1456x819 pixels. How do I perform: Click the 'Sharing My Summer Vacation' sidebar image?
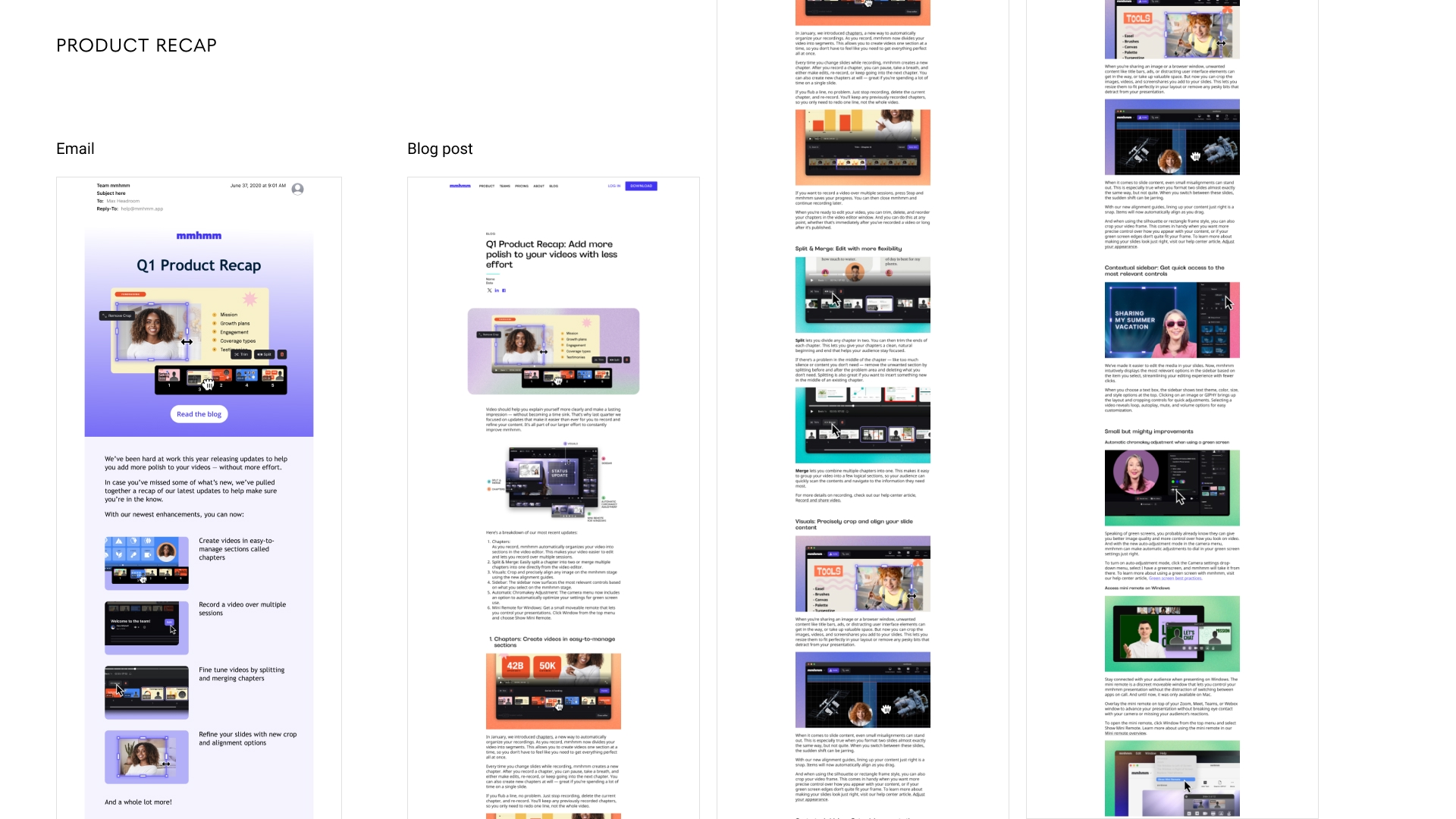pyautogui.click(x=1172, y=320)
